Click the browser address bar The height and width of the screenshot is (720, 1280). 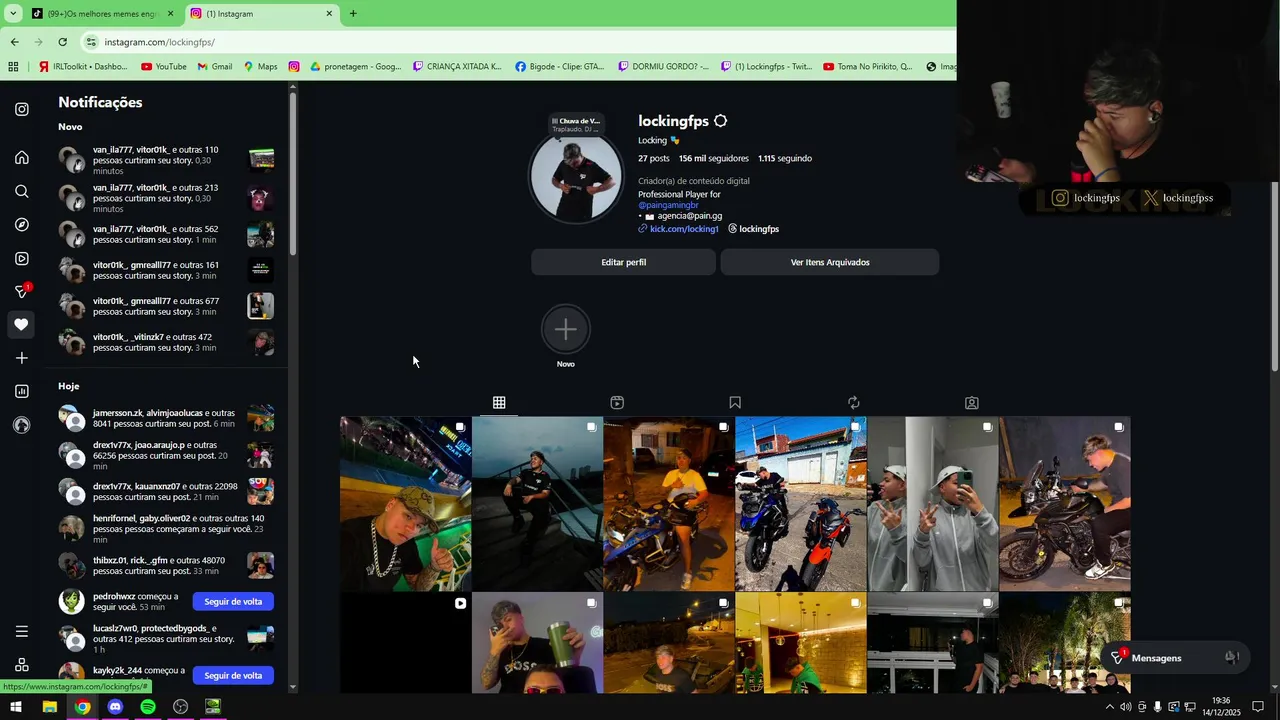[520, 42]
